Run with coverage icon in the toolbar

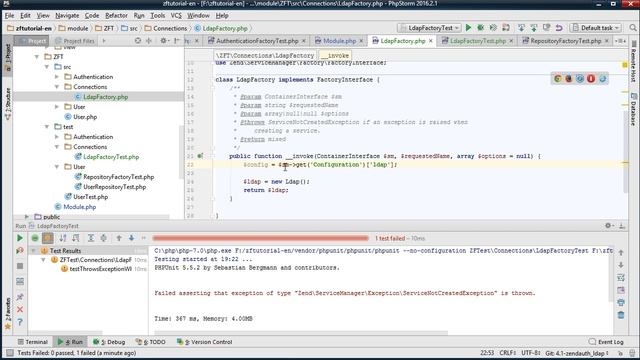tap(493, 28)
